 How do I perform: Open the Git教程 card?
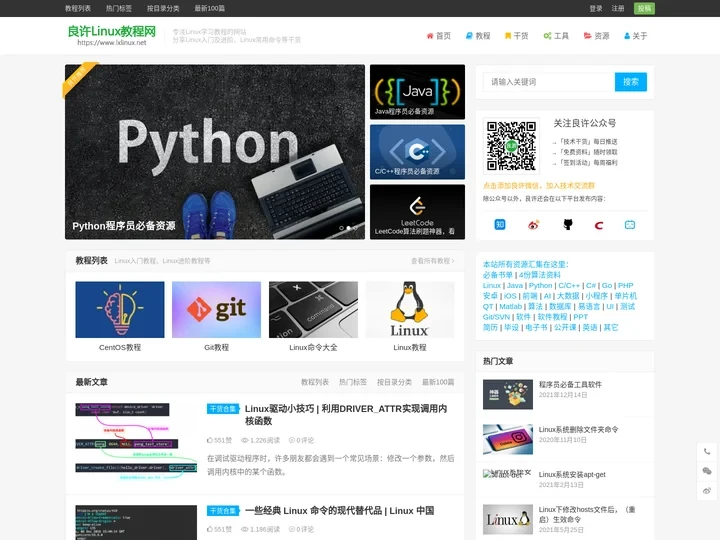pos(216,317)
